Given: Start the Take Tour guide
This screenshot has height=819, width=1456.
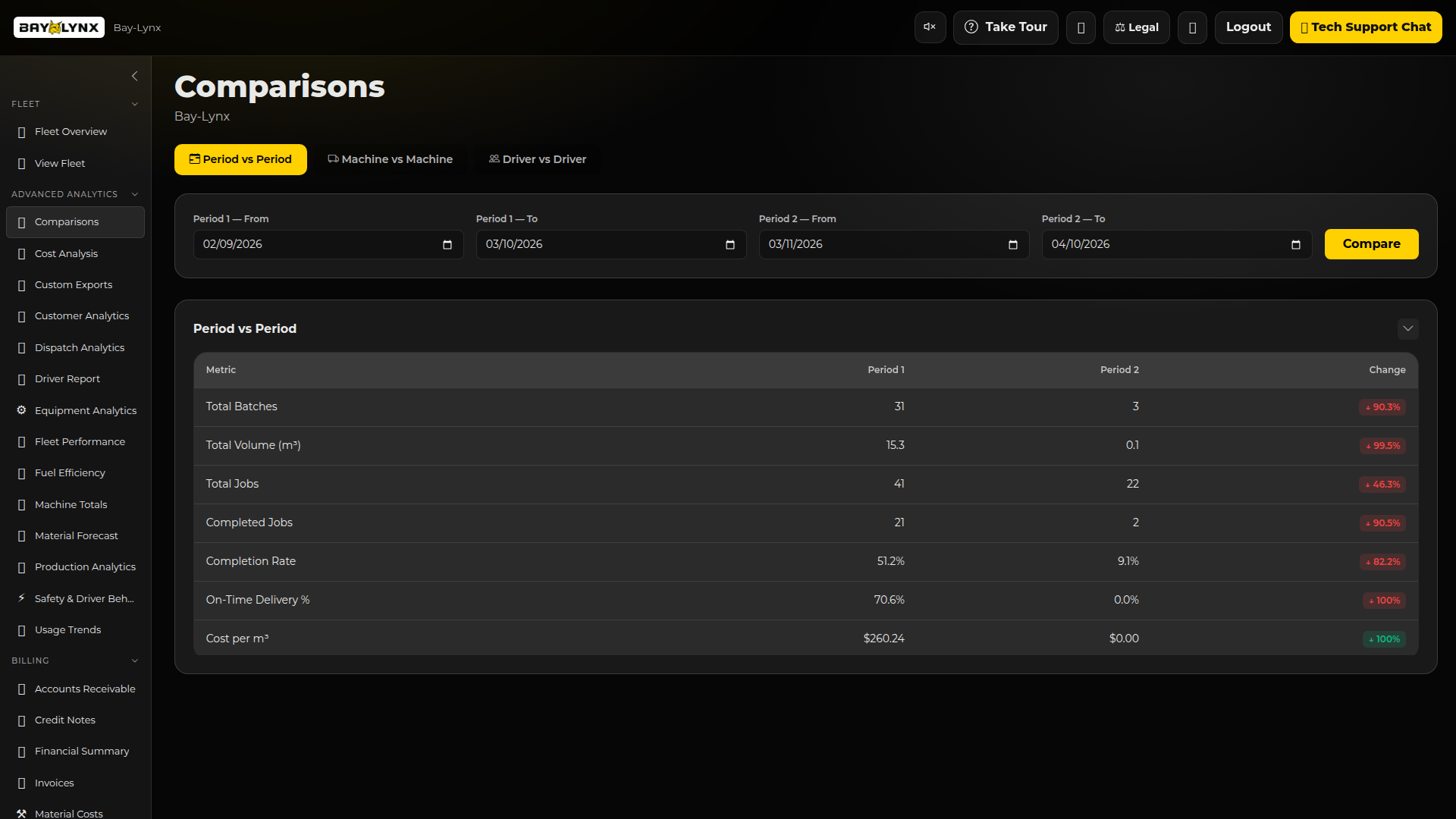Looking at the screenshot, I should pos(1005,27).
